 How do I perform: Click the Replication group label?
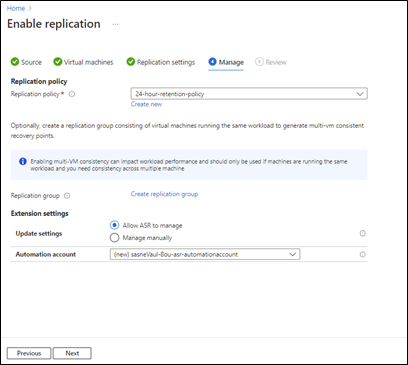35,196
